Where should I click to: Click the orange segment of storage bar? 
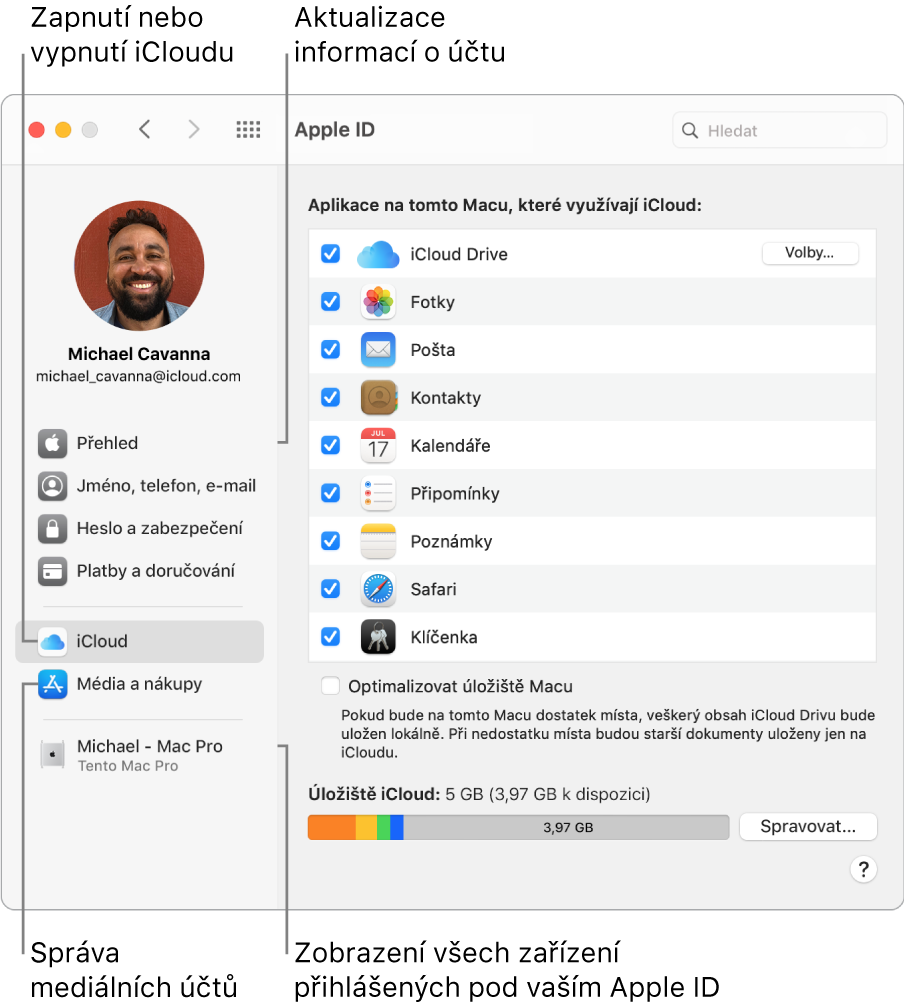click(x=332, y=827)
